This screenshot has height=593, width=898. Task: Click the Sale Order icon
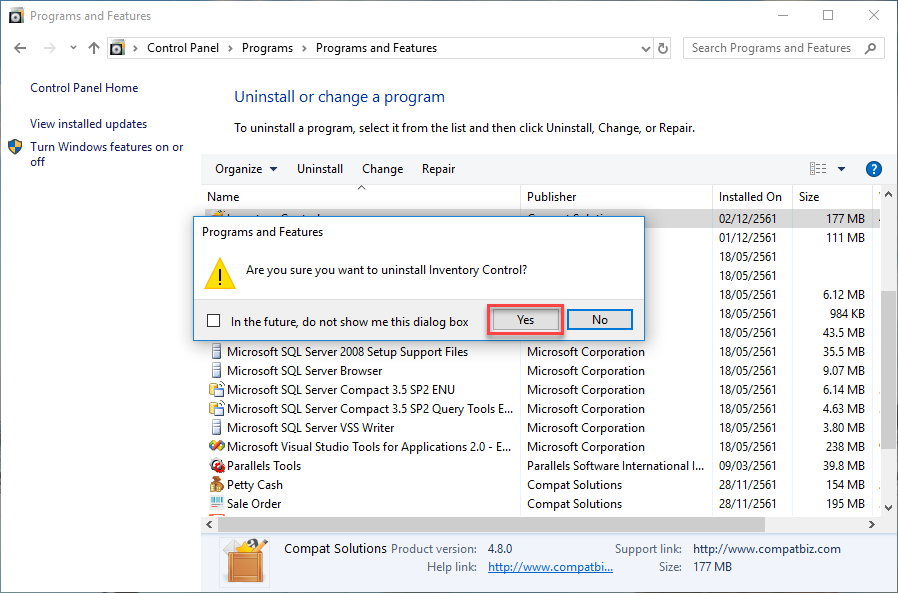[x=216, y=503]
